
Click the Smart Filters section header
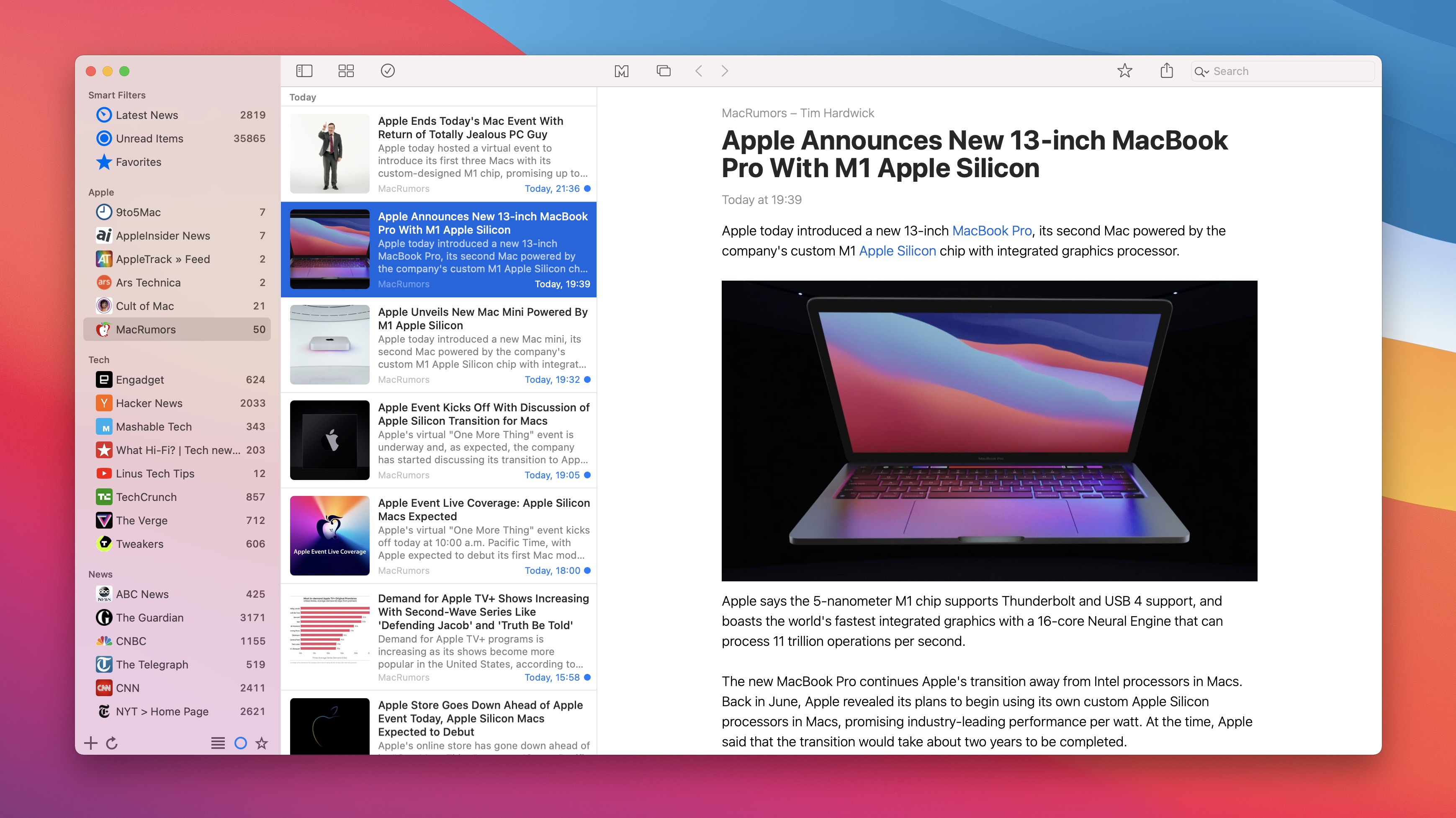(117, 95)
